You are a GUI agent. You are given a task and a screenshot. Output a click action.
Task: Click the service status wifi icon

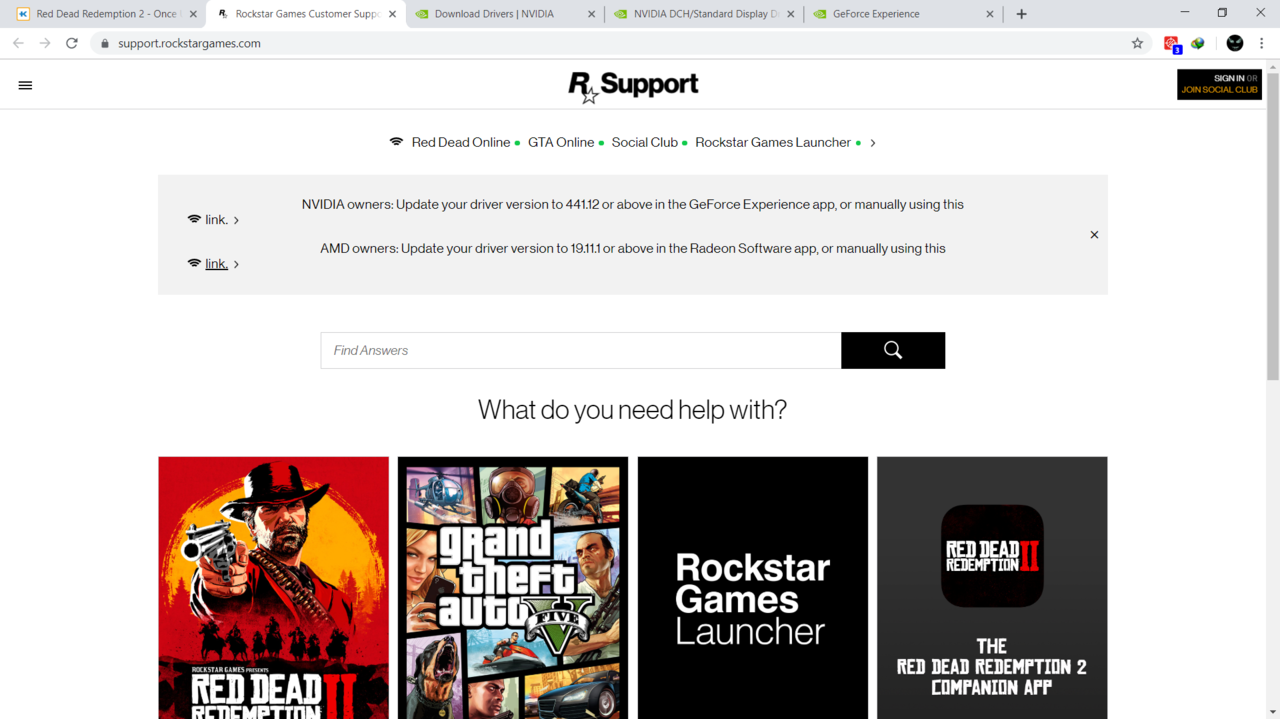click(396, 142)
